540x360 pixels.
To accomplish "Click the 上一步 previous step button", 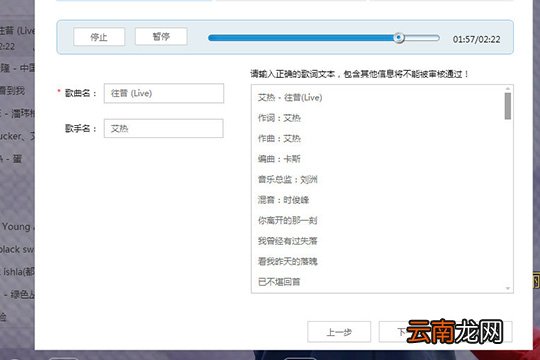I will (339, 332).
